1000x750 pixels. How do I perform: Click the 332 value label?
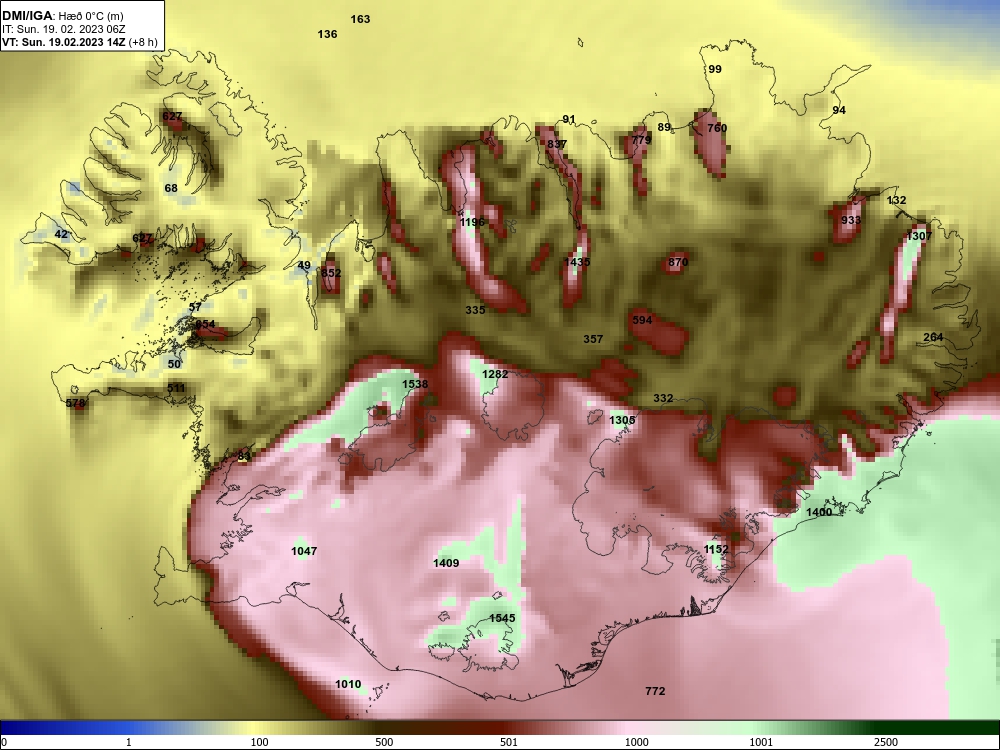[663, 398]
